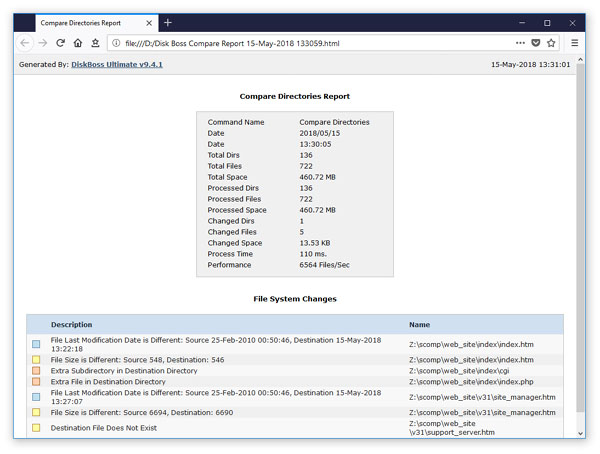This screenshot has width=600, height=454.
Task: Maximize the browser window
Action: (x=547, y=23)
